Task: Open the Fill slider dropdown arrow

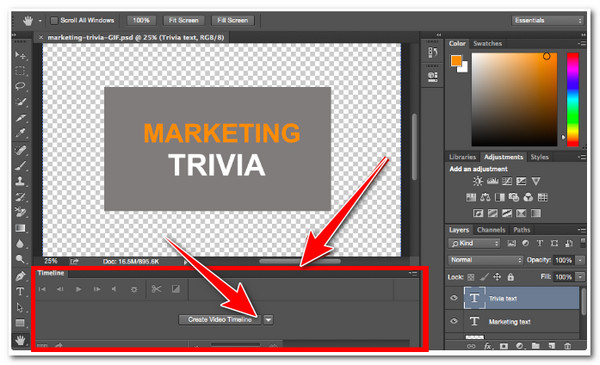Action: 581,277
